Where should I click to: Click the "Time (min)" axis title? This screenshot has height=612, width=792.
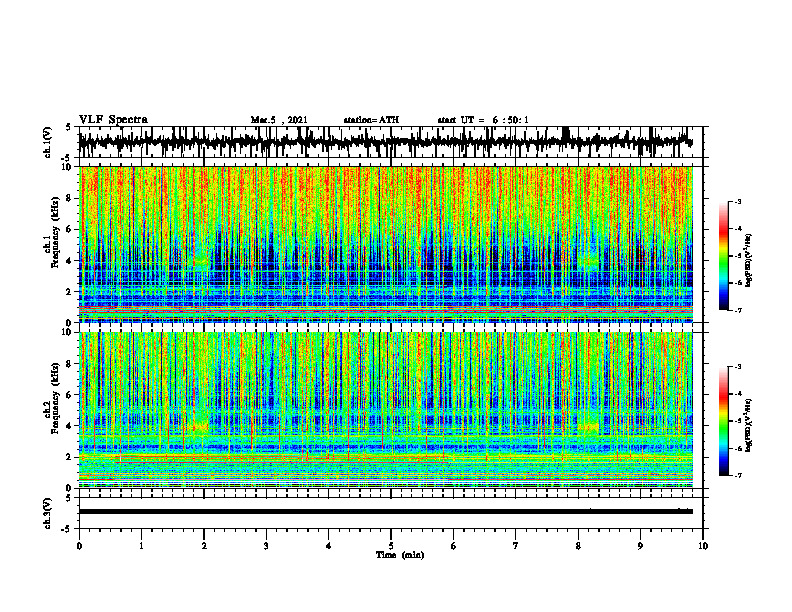(x=400, y=555)
